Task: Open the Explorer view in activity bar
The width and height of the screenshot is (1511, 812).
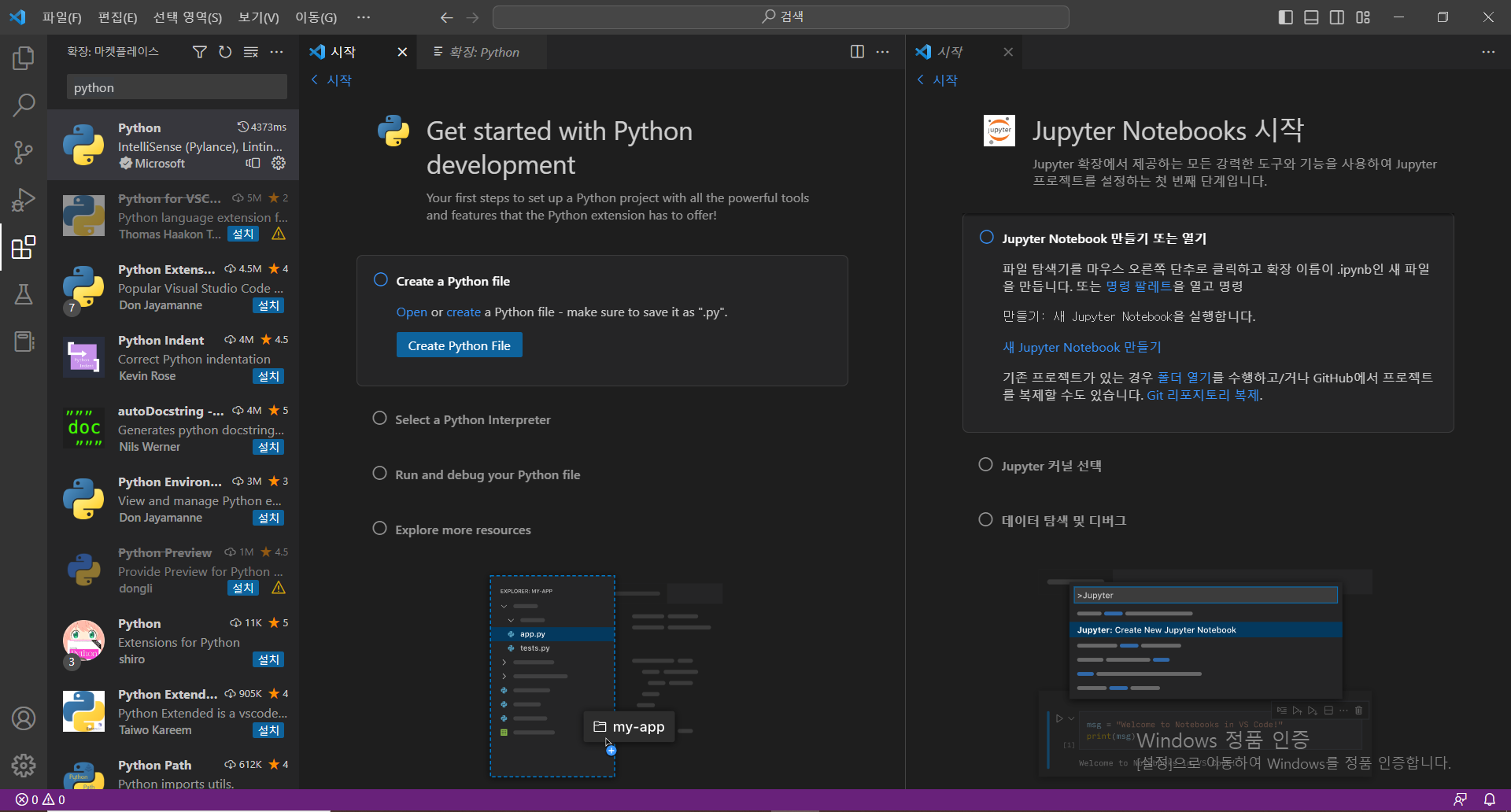Action: pyautogui.click(x=24, y=58)
